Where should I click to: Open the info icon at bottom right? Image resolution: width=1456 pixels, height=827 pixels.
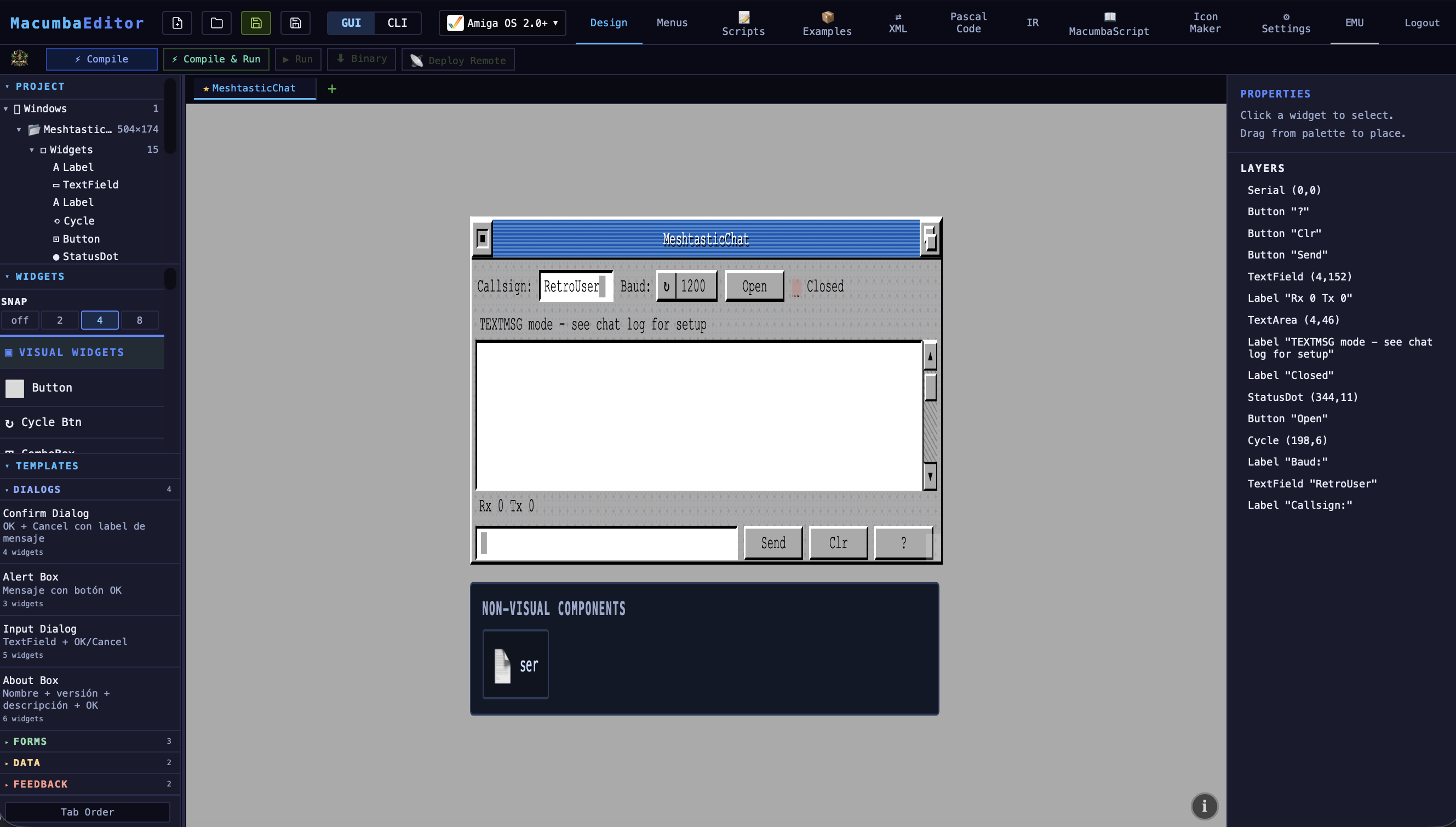[1204, 806]
